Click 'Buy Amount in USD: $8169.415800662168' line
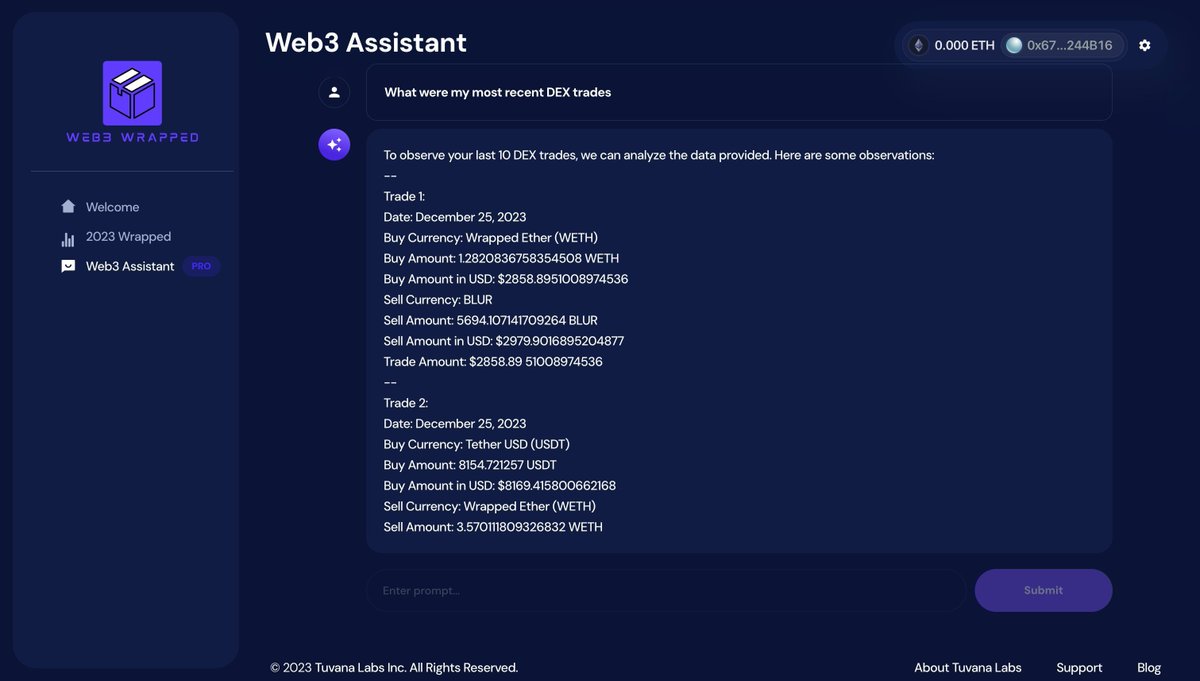The height and width of the screenshot is (681, 1200). pos(500,486)
